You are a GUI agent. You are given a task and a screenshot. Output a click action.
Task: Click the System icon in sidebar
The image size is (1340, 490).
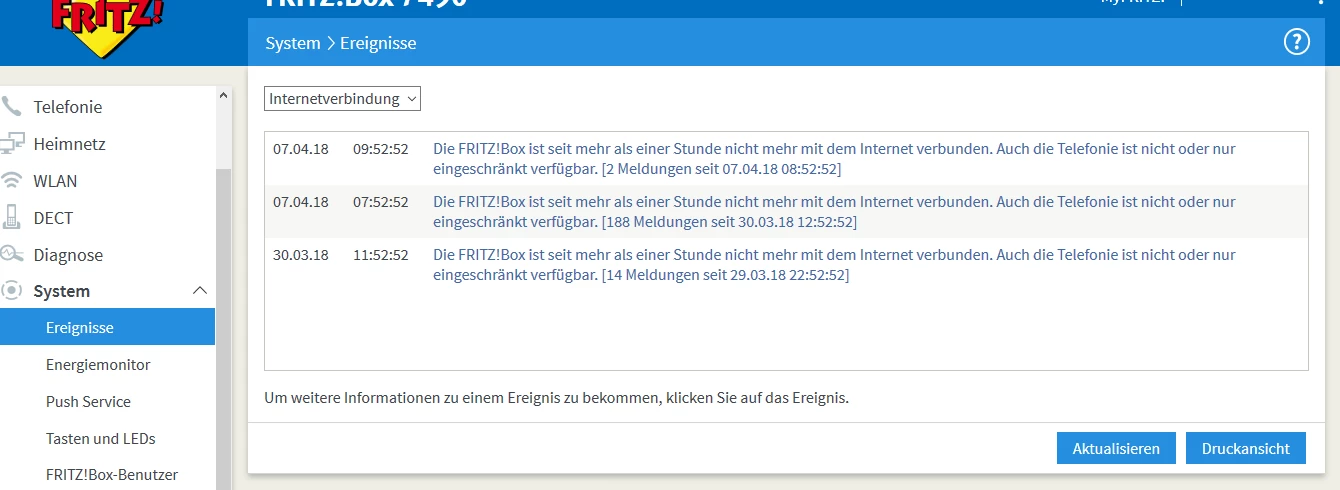click(12, 291)
